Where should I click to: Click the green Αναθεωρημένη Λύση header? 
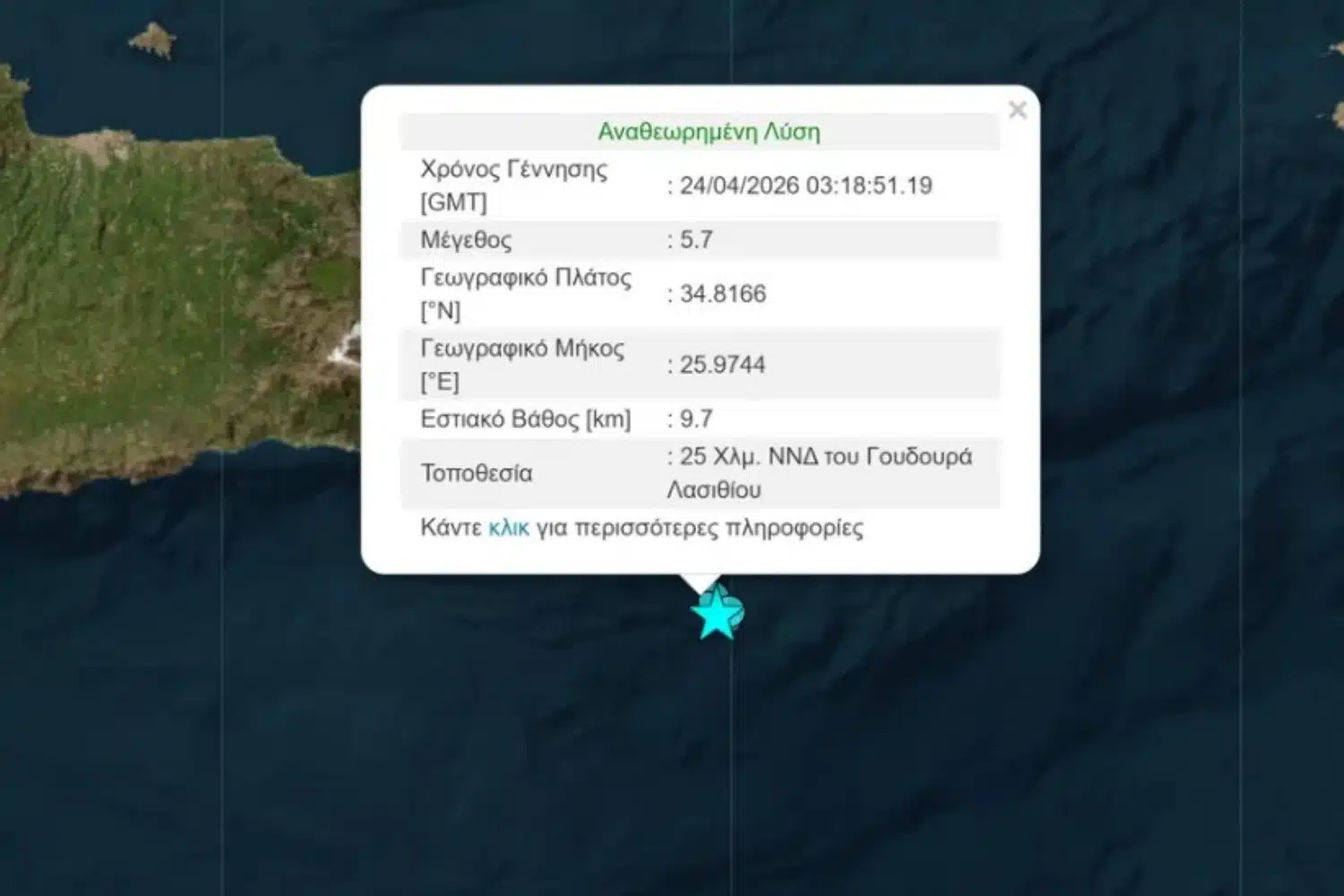pos(709,132)
